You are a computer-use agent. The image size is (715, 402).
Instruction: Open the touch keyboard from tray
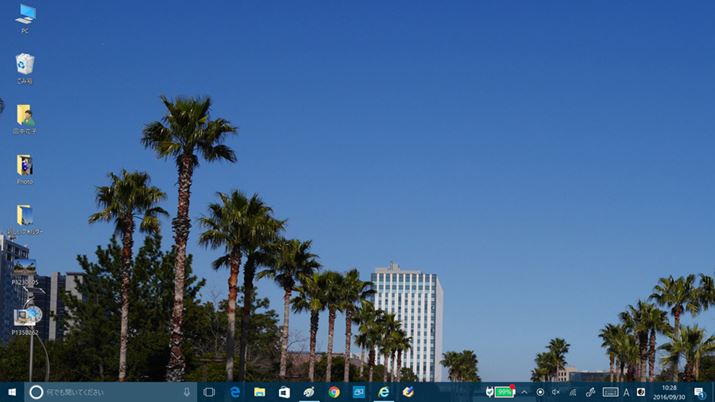(x=609, y=392)
